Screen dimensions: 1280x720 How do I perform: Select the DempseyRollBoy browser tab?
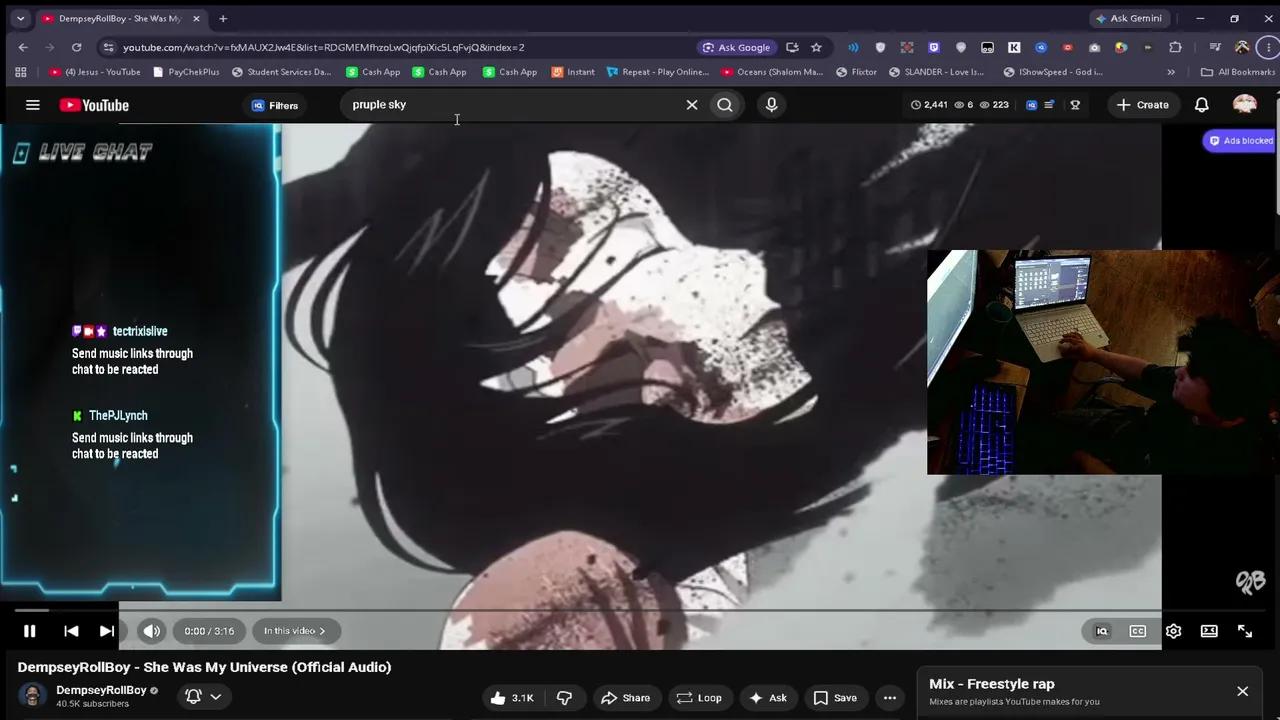point(118,18)
